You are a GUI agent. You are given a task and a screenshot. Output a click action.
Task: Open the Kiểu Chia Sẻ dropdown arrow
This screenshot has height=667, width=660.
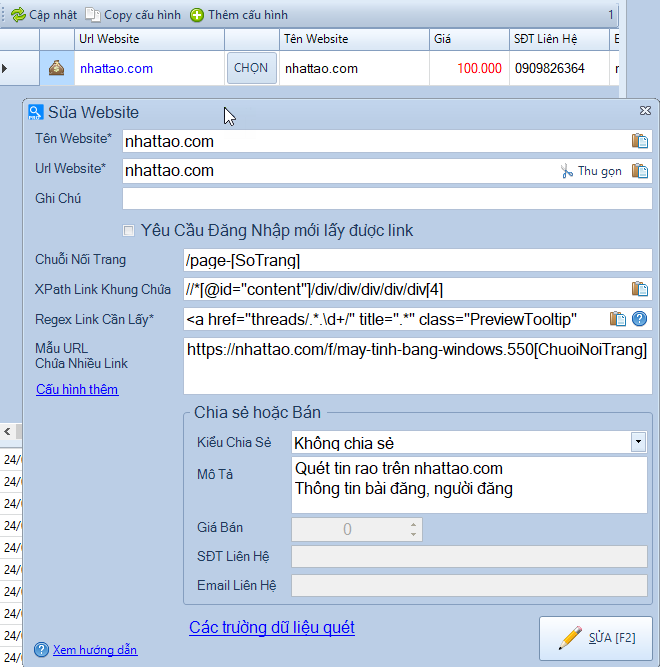coord(638,442)
